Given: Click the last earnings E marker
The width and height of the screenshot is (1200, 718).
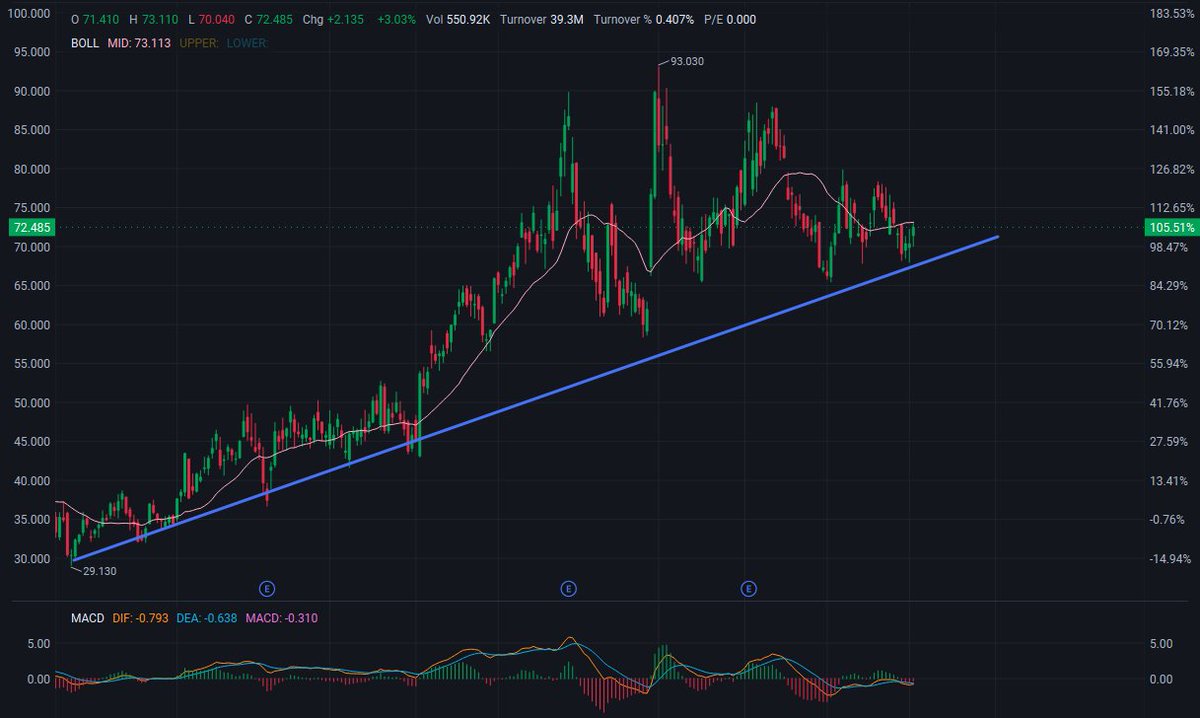Looking at the screenshot, I should click(x=748, y=589).
